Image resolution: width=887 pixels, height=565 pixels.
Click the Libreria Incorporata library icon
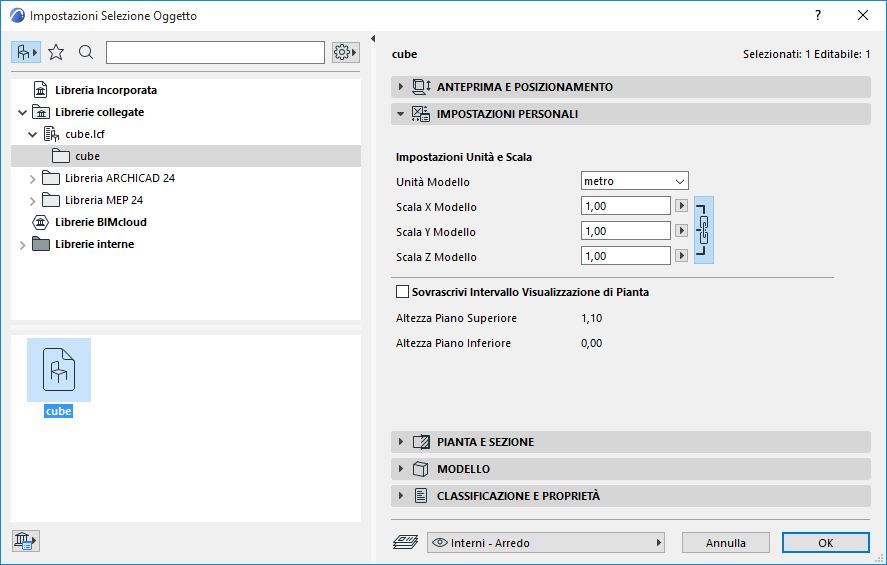click(x=41, y=90)
